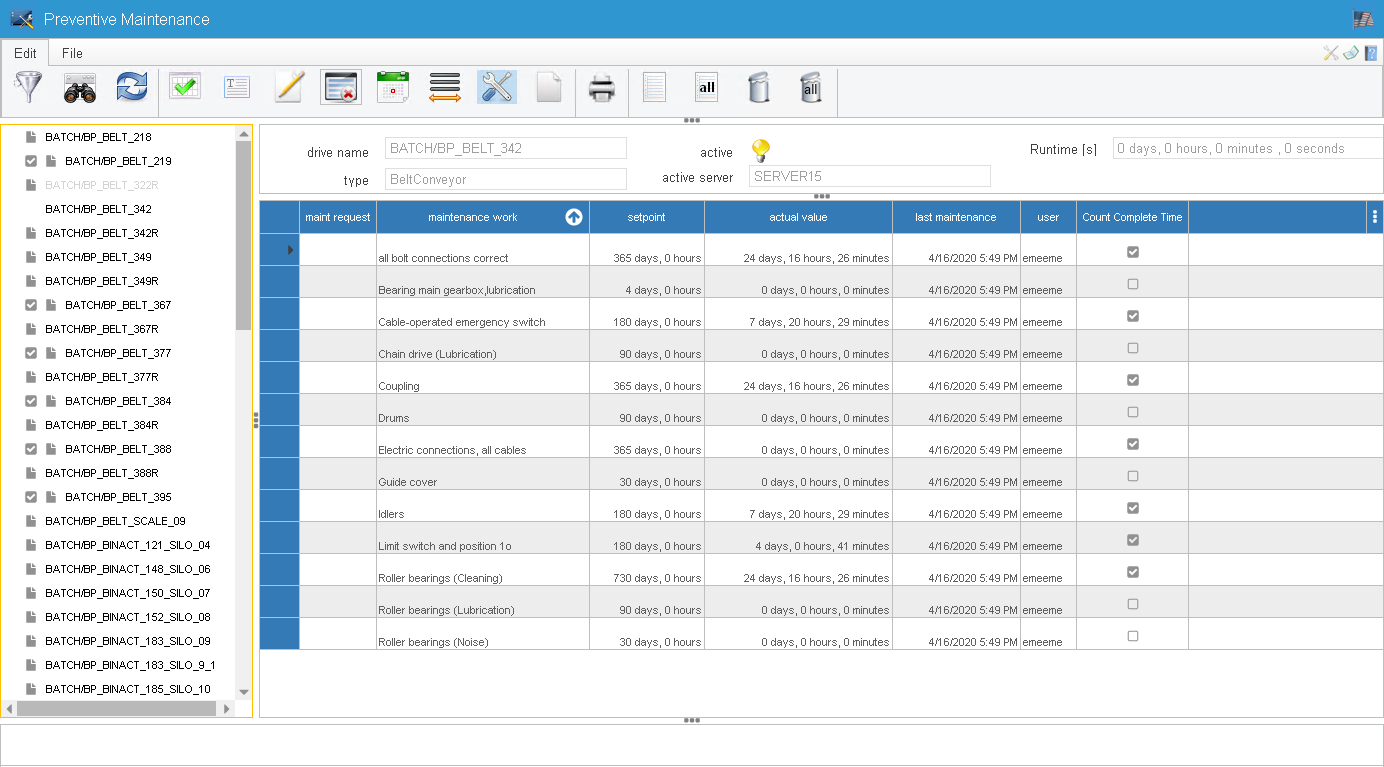1384x767 pixels.
Task: Click the tree vertical scrollbar thumb
Action: pos(244,235)
